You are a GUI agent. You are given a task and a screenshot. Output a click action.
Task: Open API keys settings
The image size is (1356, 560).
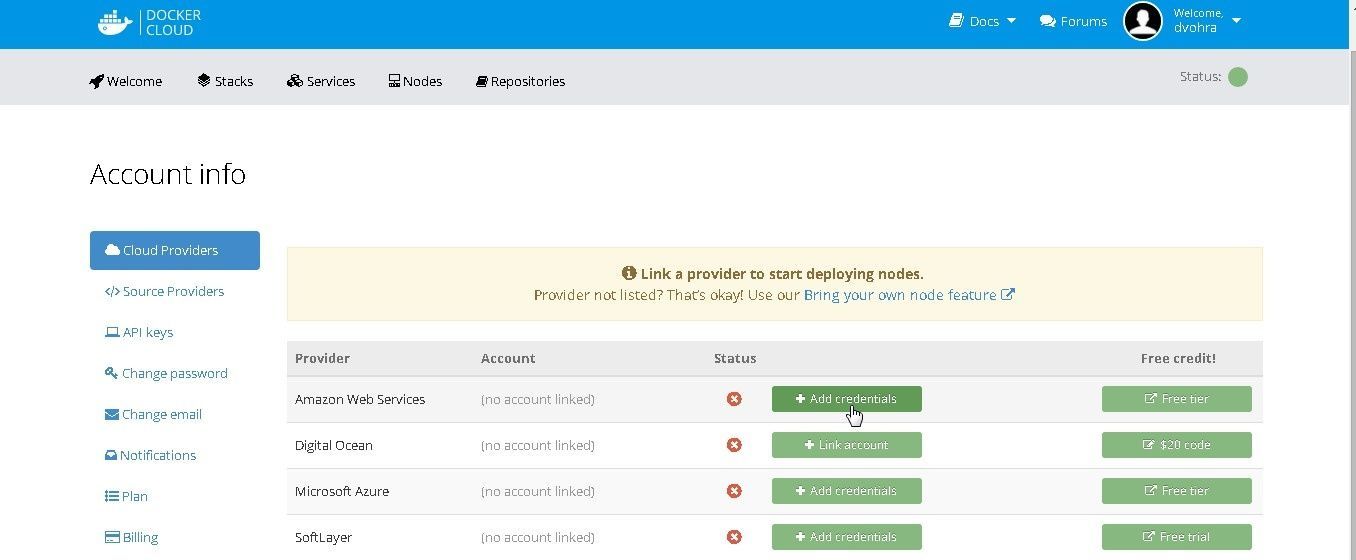(139, 333)
